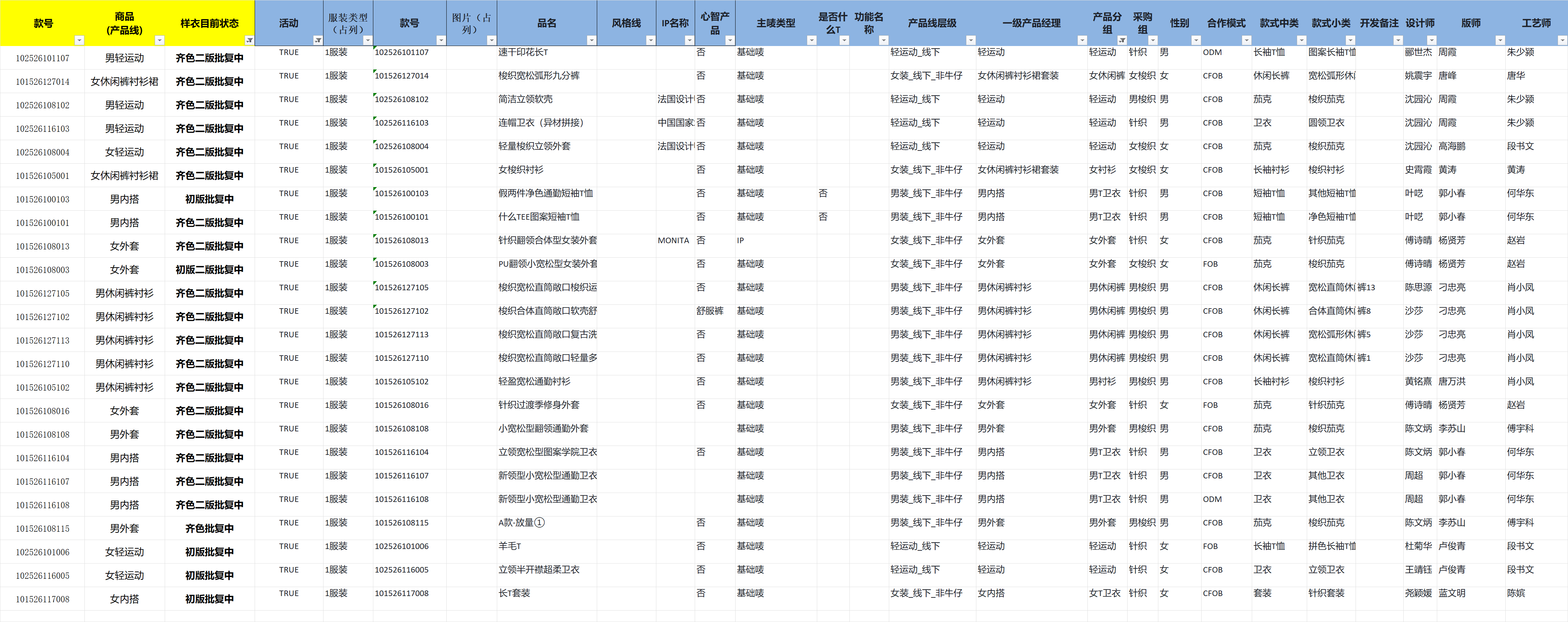Expand the 性别 column filter dropdown

[1195, 40]
